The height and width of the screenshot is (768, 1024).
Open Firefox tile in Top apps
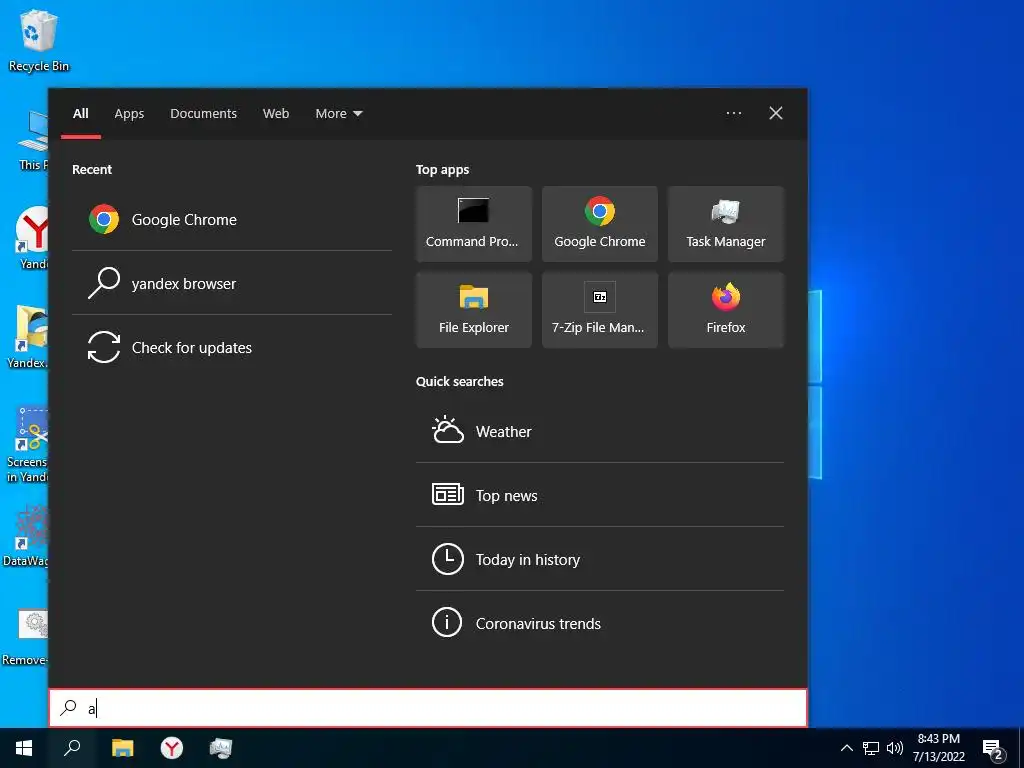726,310
